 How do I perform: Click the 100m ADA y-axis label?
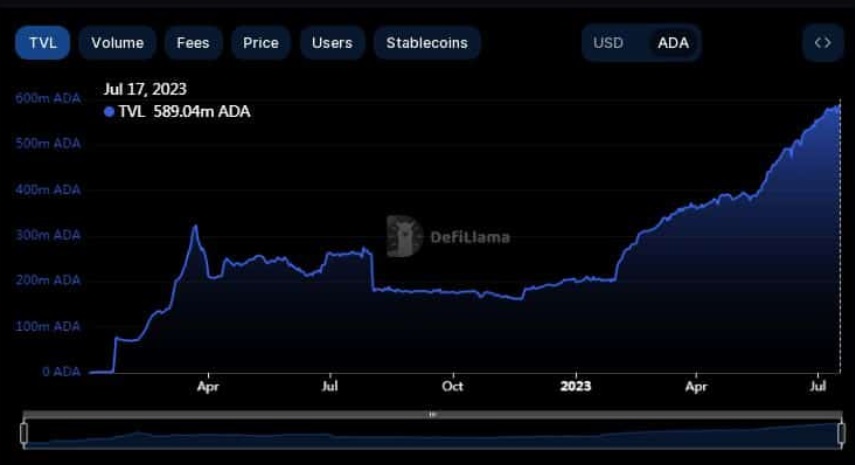pyautogui.click(x=48, y=326)
